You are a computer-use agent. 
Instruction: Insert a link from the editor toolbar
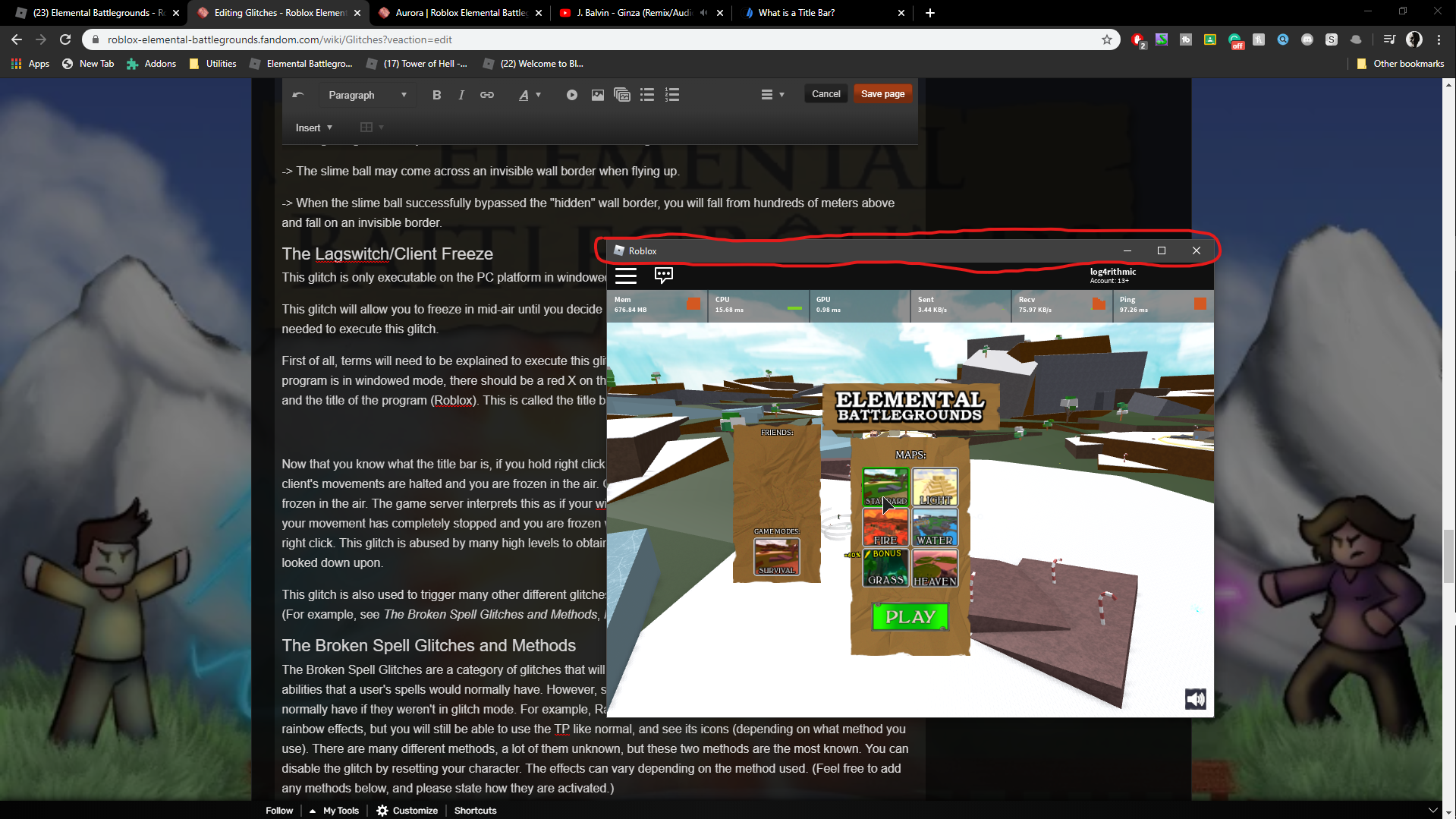487,95
